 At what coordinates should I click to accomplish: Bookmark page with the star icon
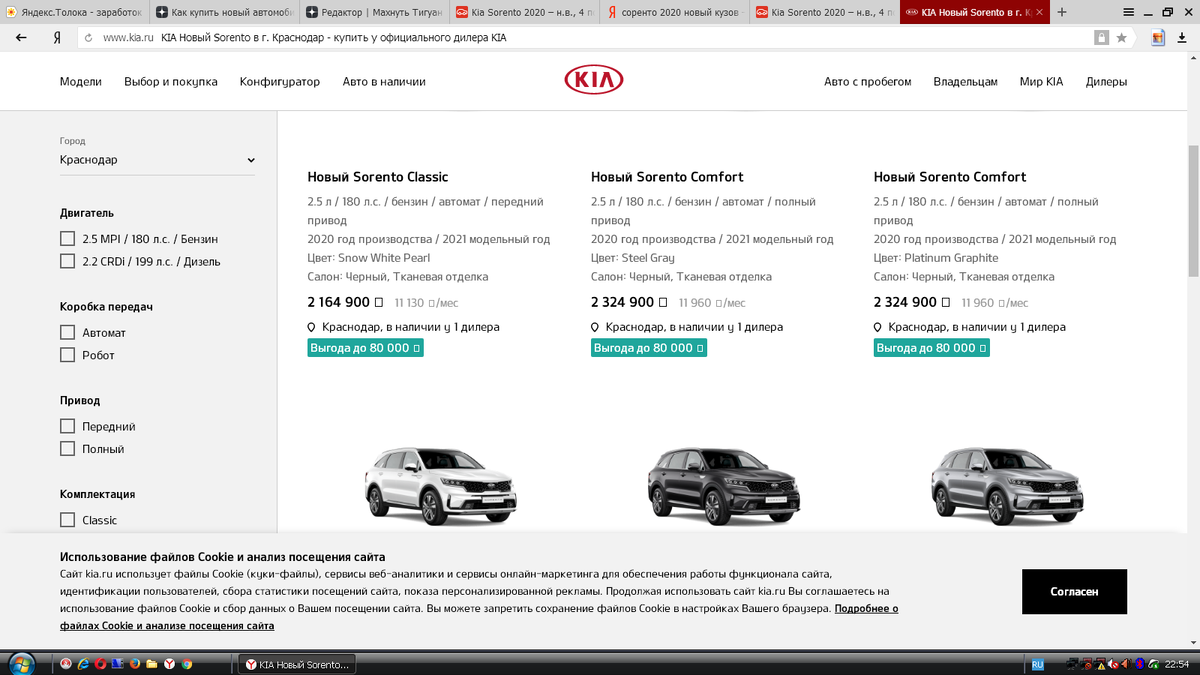tap(1122, 37)
